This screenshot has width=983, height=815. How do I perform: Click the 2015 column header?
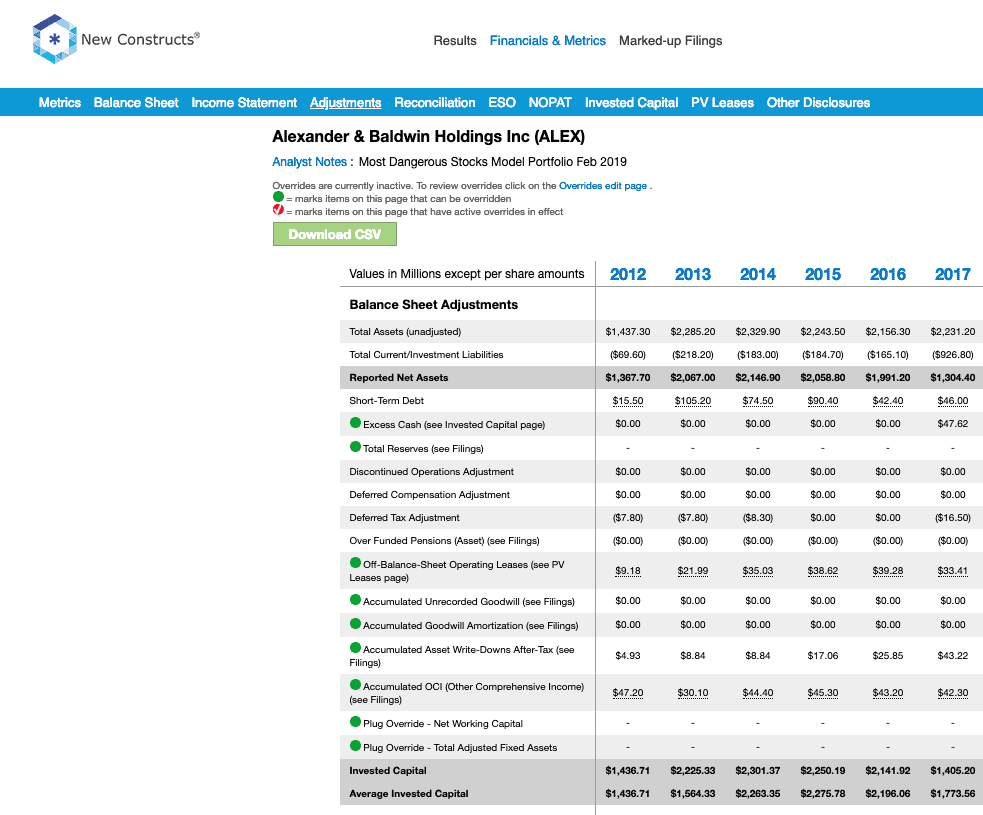pos(823,274)
